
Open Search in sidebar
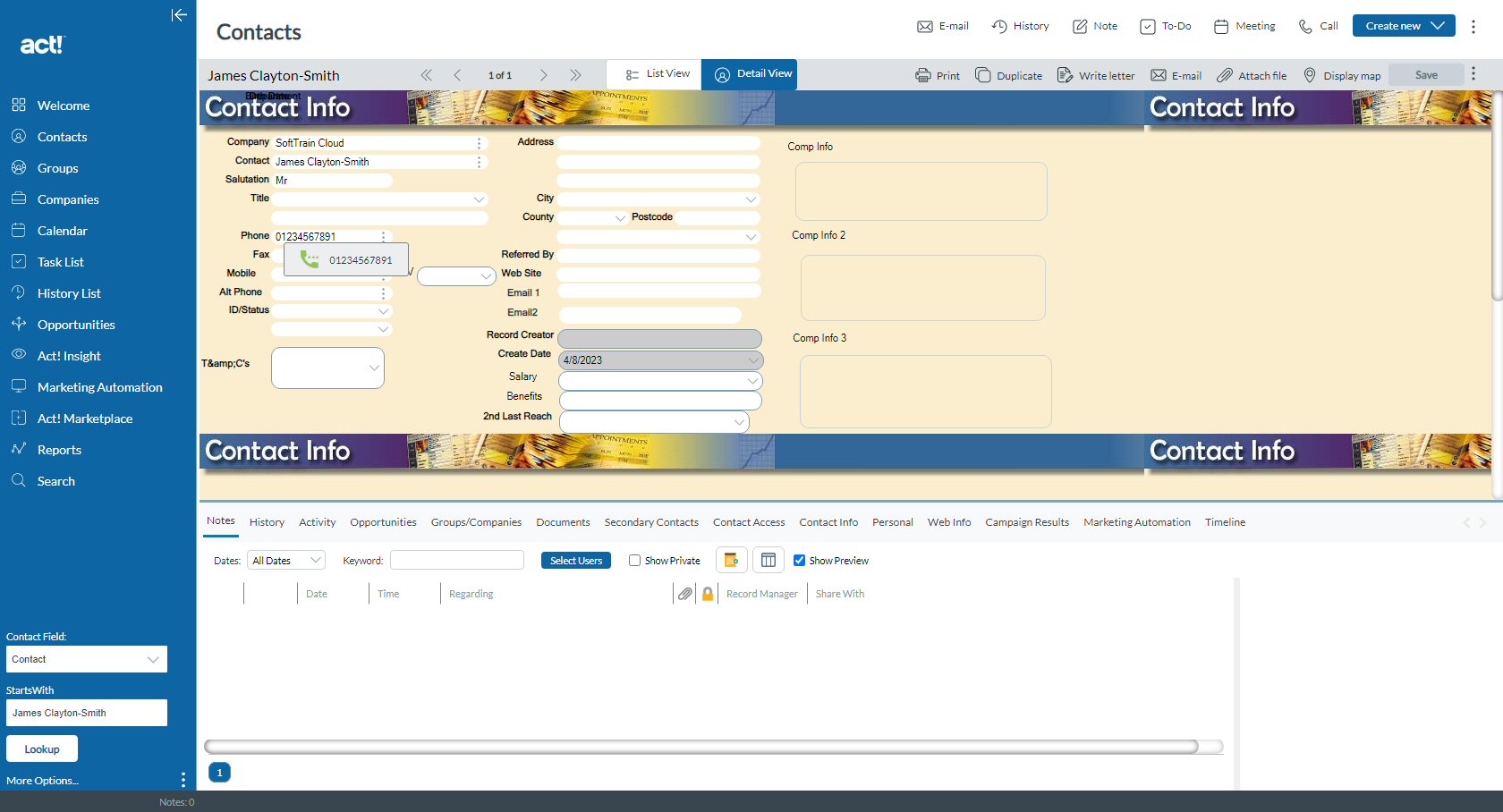pos(55,481)
